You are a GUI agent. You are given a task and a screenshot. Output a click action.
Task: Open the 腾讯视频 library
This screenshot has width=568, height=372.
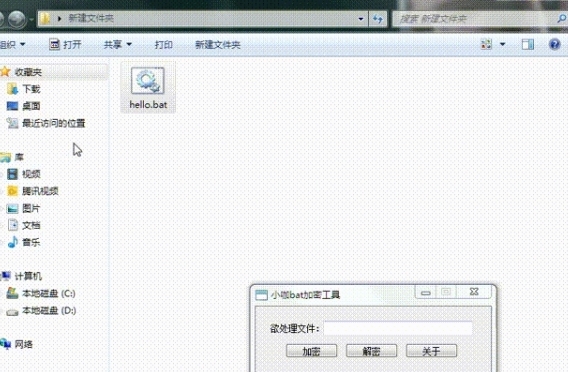click(33, 191)
